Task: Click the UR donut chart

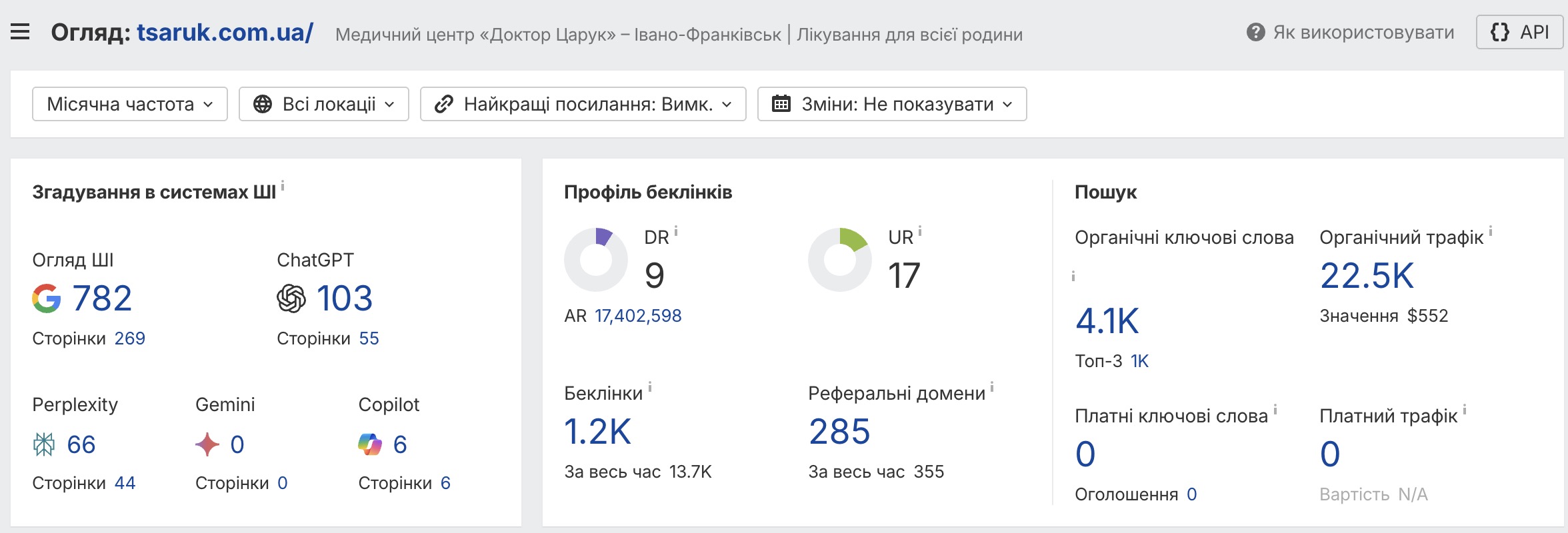Action: [x=840, y=260]
